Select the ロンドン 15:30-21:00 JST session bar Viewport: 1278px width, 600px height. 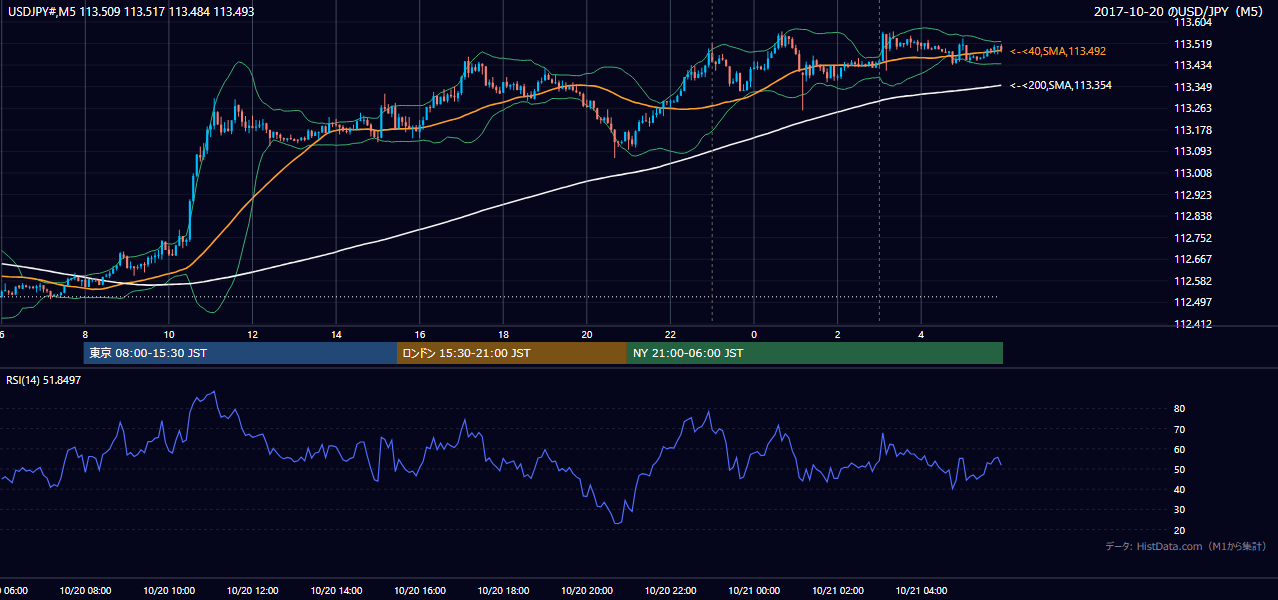click(x=512, y=353)
